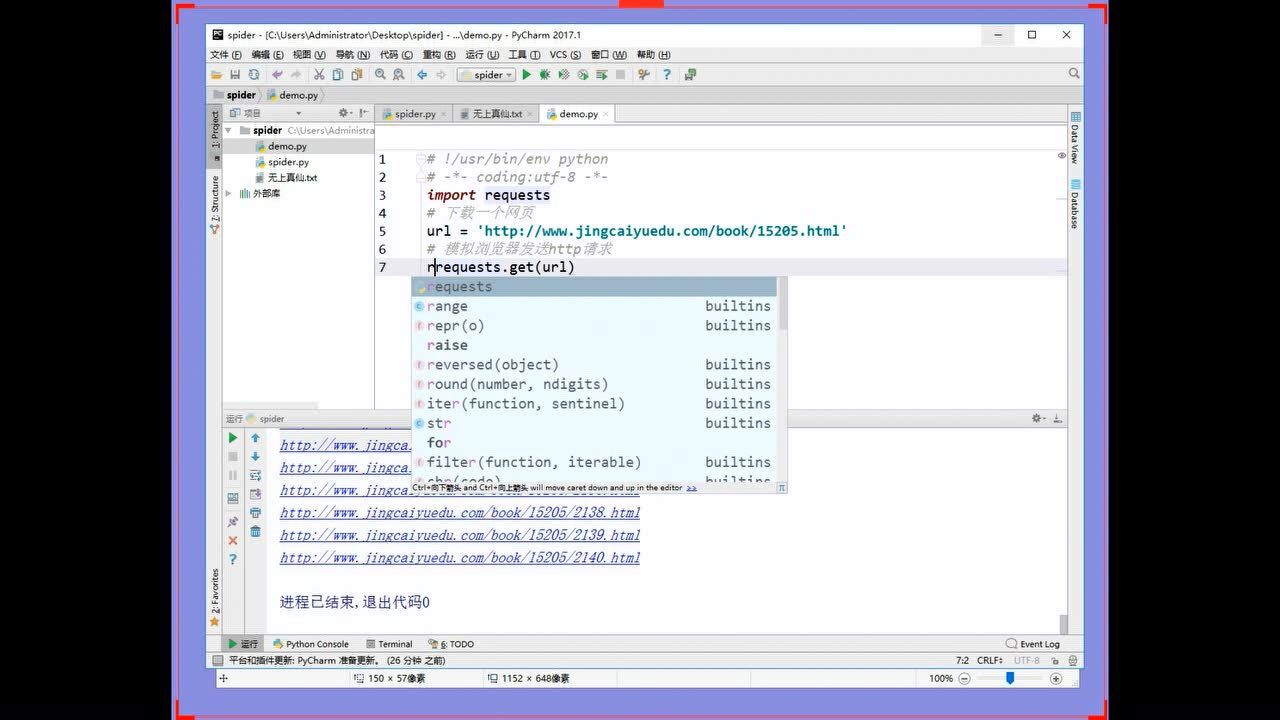Screen dimensions: 1280x720
Task: Expand the 外部库 tree node
Action: pyautogui.click(x=229, y=193)
